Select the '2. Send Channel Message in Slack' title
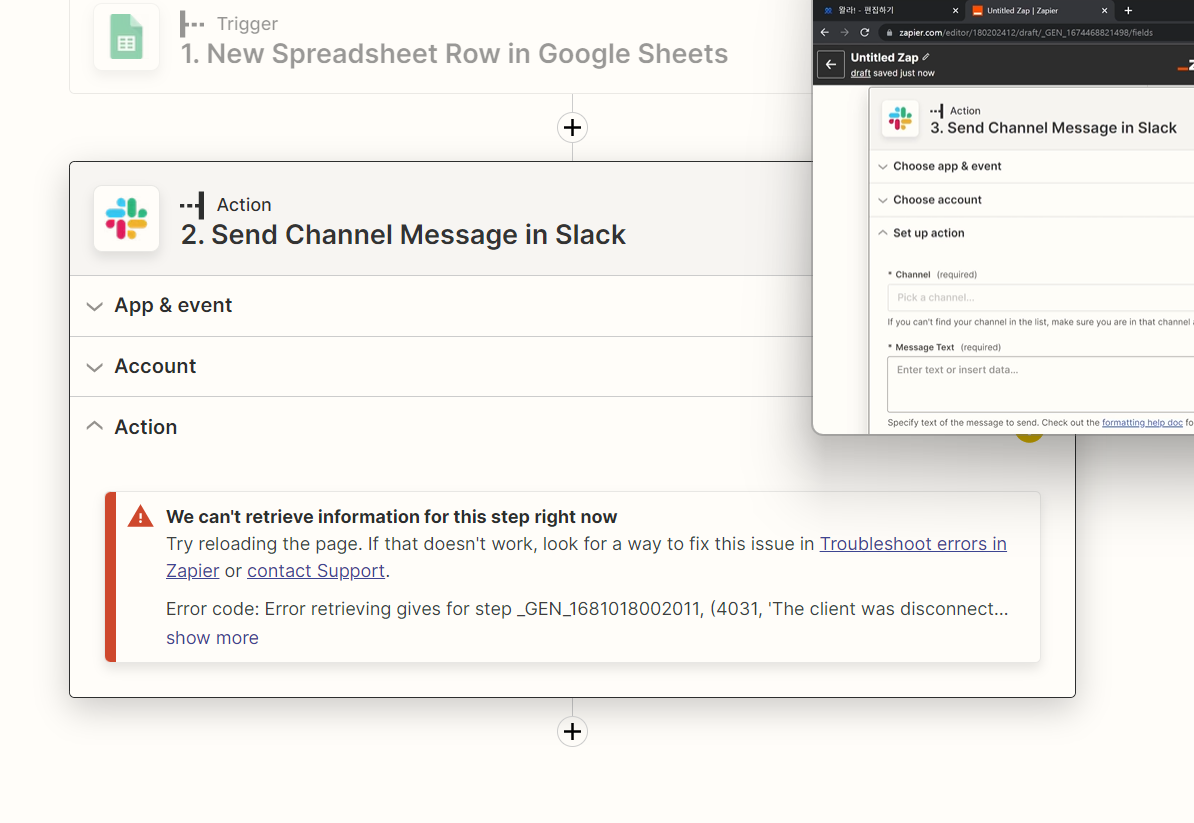This screenshot has width=1194, height=823. point(403,234)
